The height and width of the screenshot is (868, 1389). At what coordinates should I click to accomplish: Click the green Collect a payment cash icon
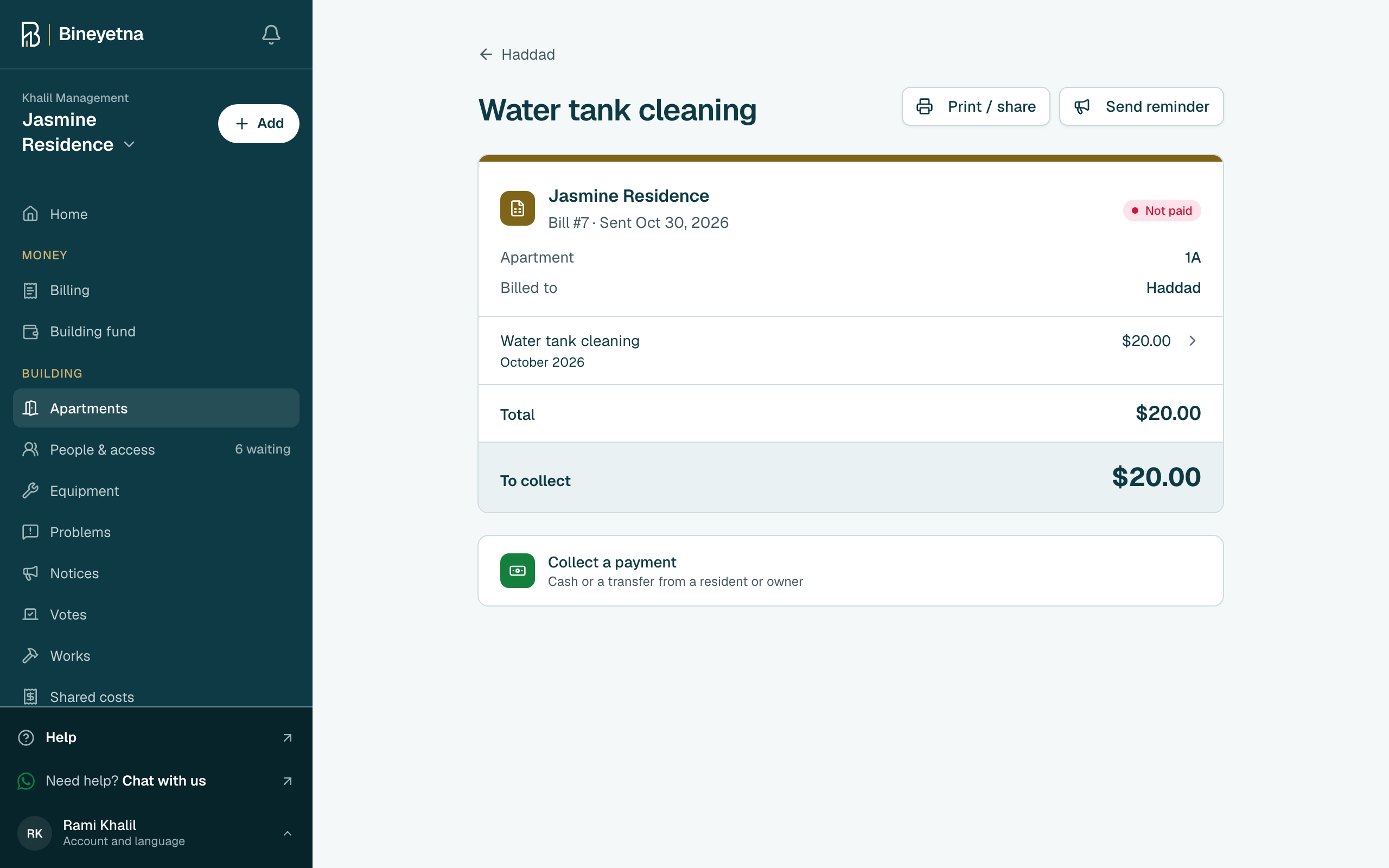point(517,571)
